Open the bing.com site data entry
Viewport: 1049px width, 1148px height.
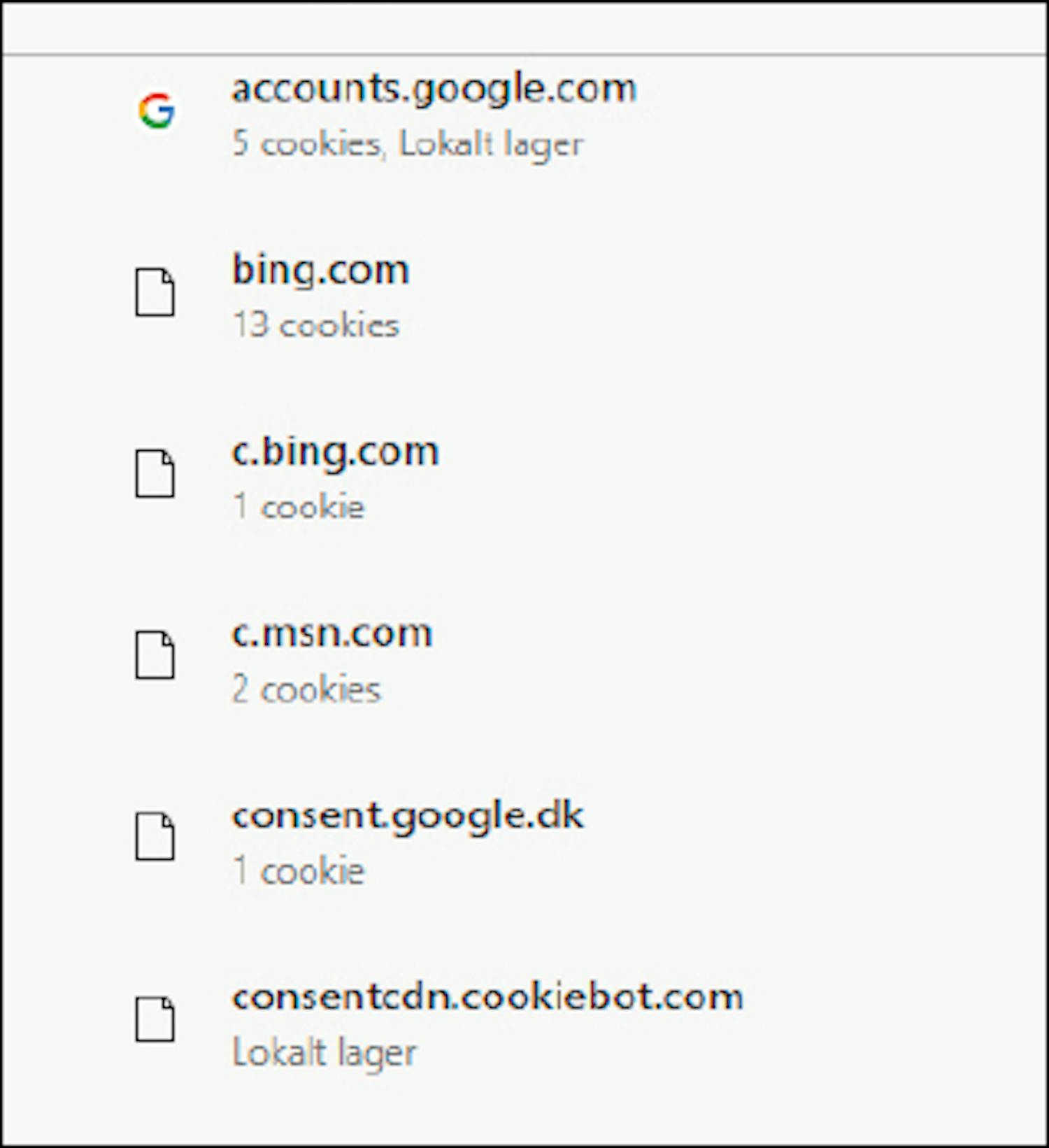(320, 270)
